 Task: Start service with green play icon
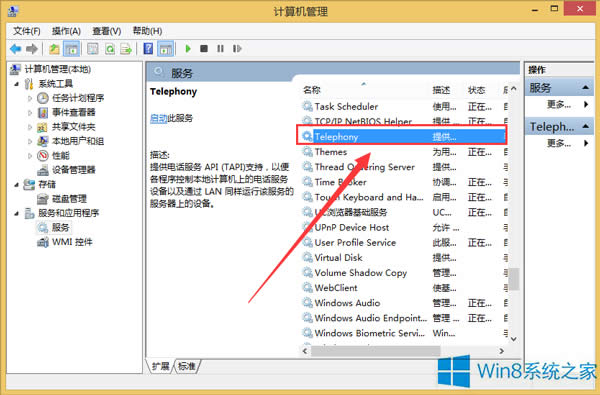tap(188, 49)
